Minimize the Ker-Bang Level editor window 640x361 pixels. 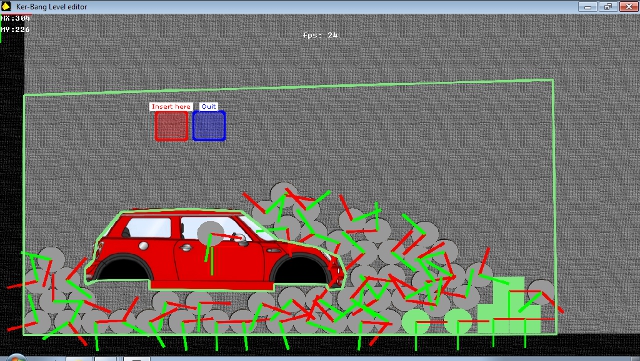[588, 7]
